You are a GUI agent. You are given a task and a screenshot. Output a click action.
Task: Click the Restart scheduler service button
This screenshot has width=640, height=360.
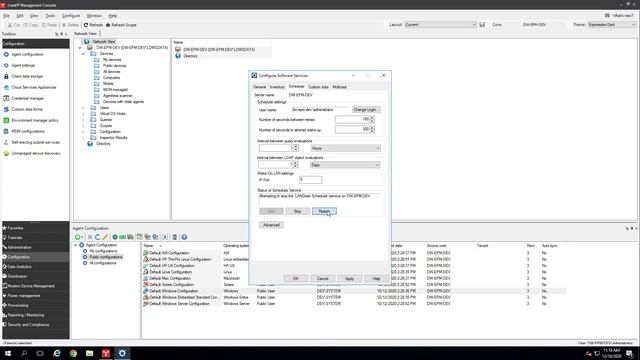(x=324, y=211)
